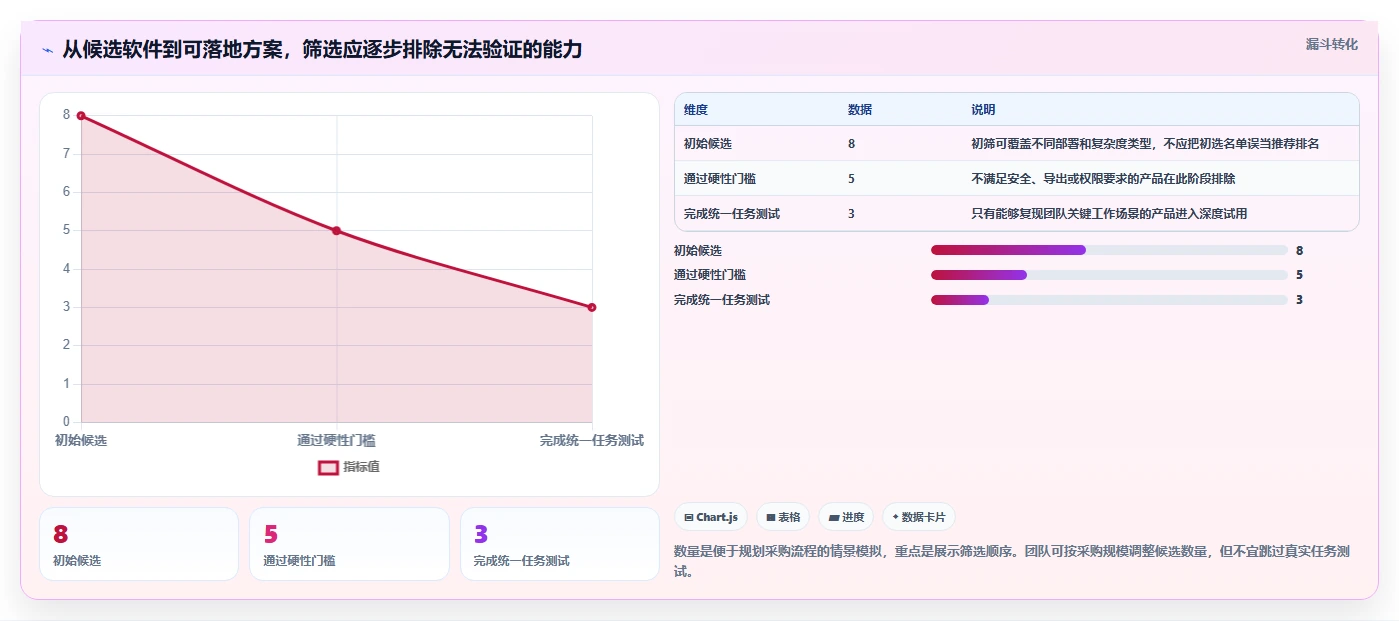
Task: Click the 数据 column header
Action: [x=860, y=110]
